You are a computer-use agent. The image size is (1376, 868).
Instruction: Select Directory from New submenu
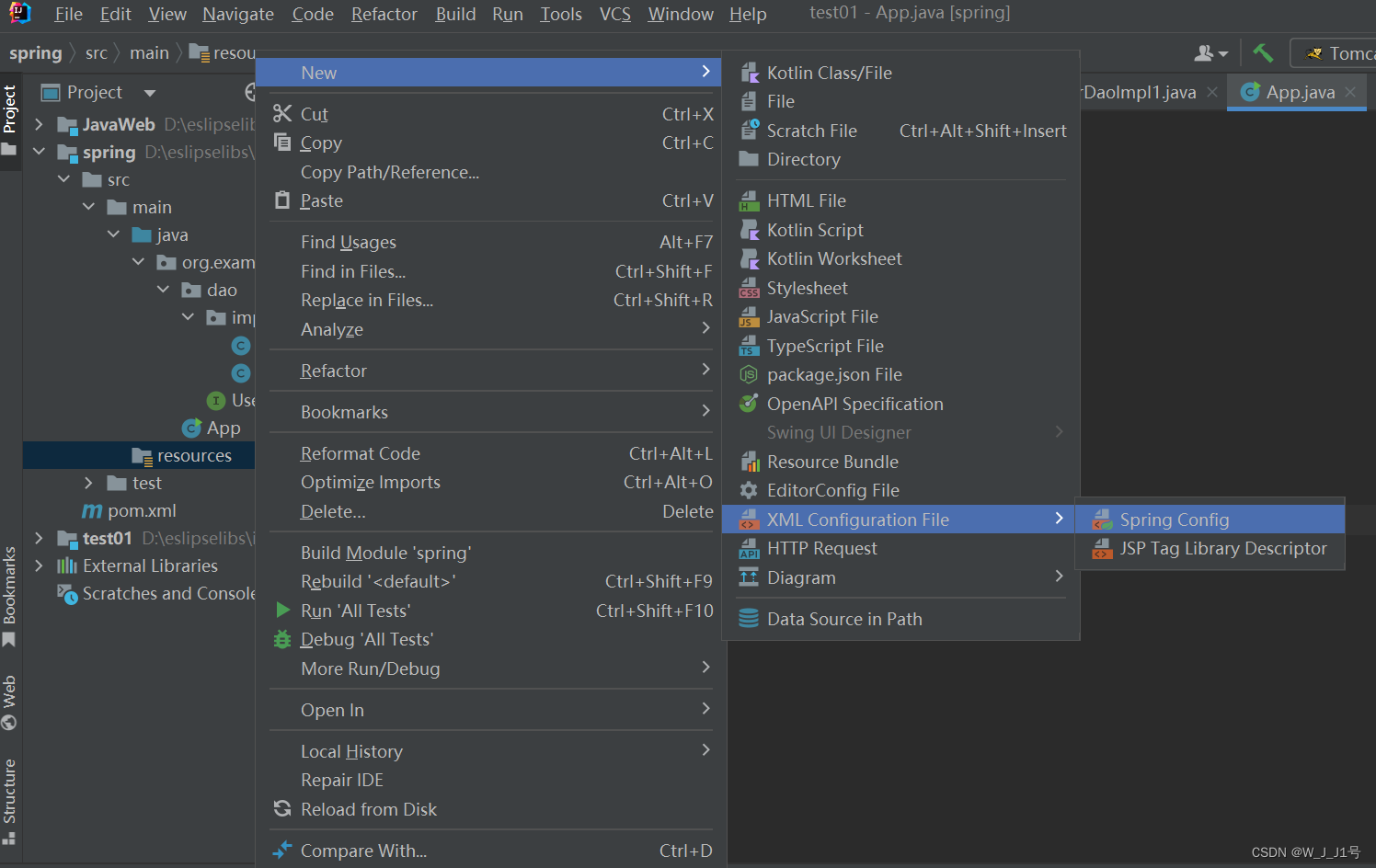click(900, 159)
